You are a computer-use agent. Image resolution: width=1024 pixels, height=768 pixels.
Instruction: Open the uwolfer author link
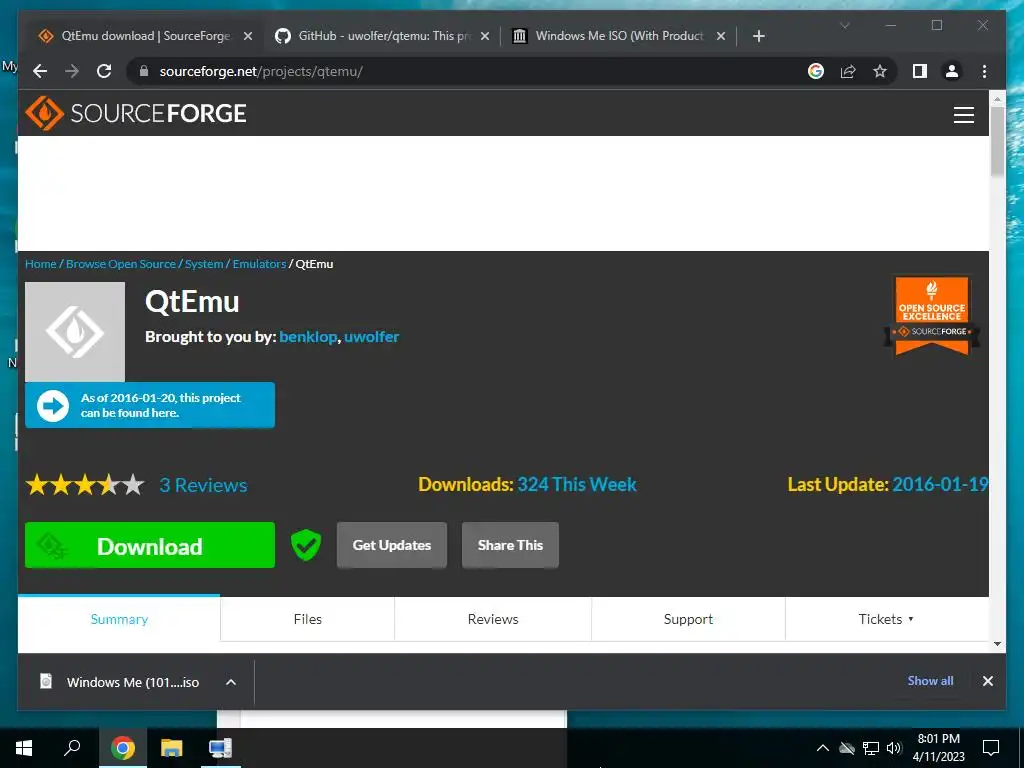(x=372, y=336)
